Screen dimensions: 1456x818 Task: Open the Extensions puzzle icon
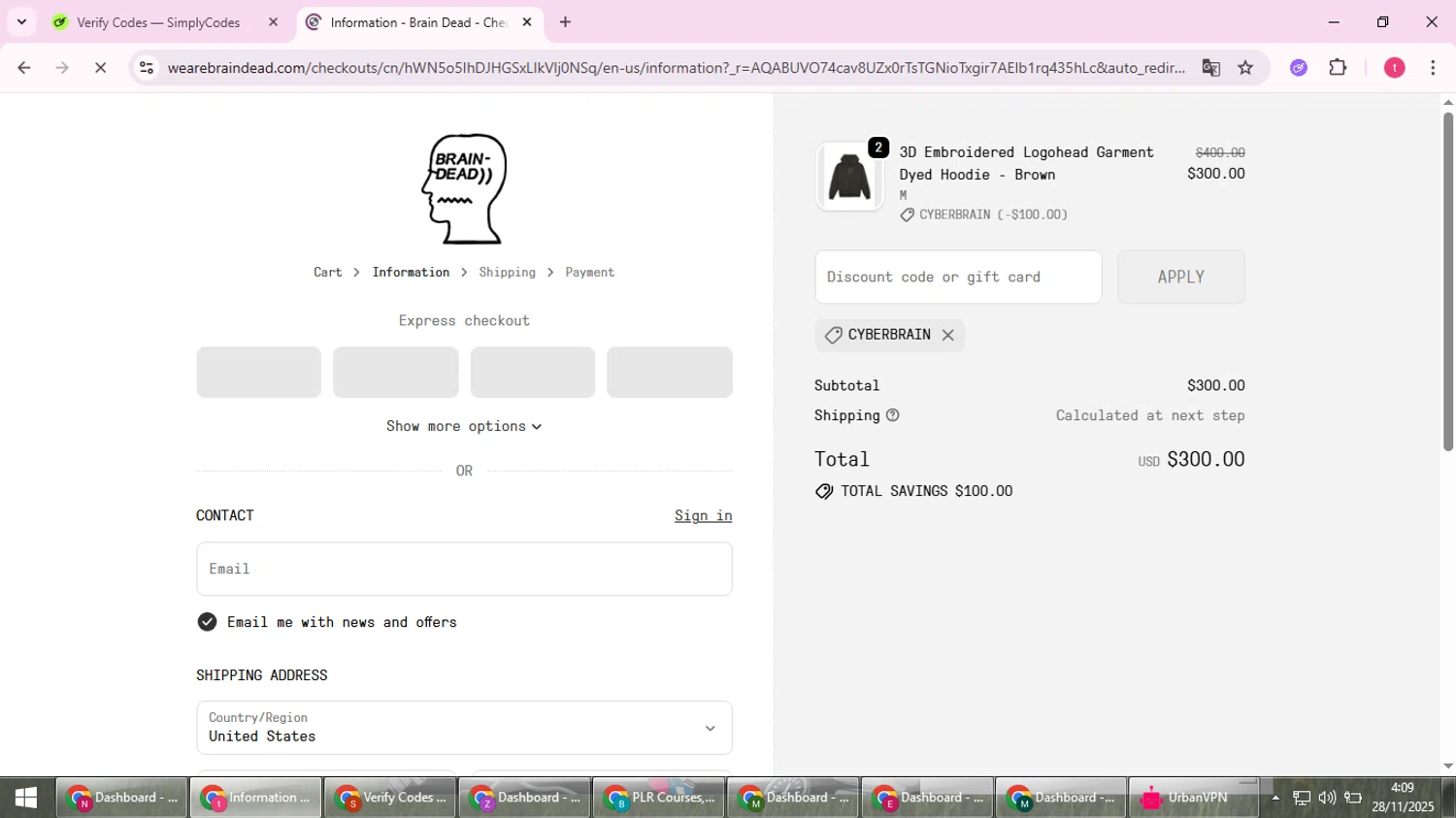pos(1338,68)
